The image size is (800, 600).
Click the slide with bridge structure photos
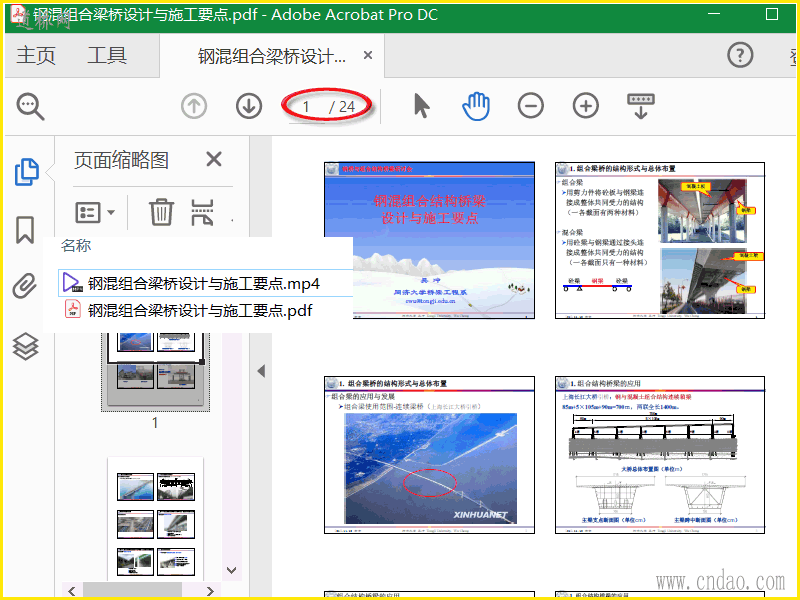click(x=660, y=240)
